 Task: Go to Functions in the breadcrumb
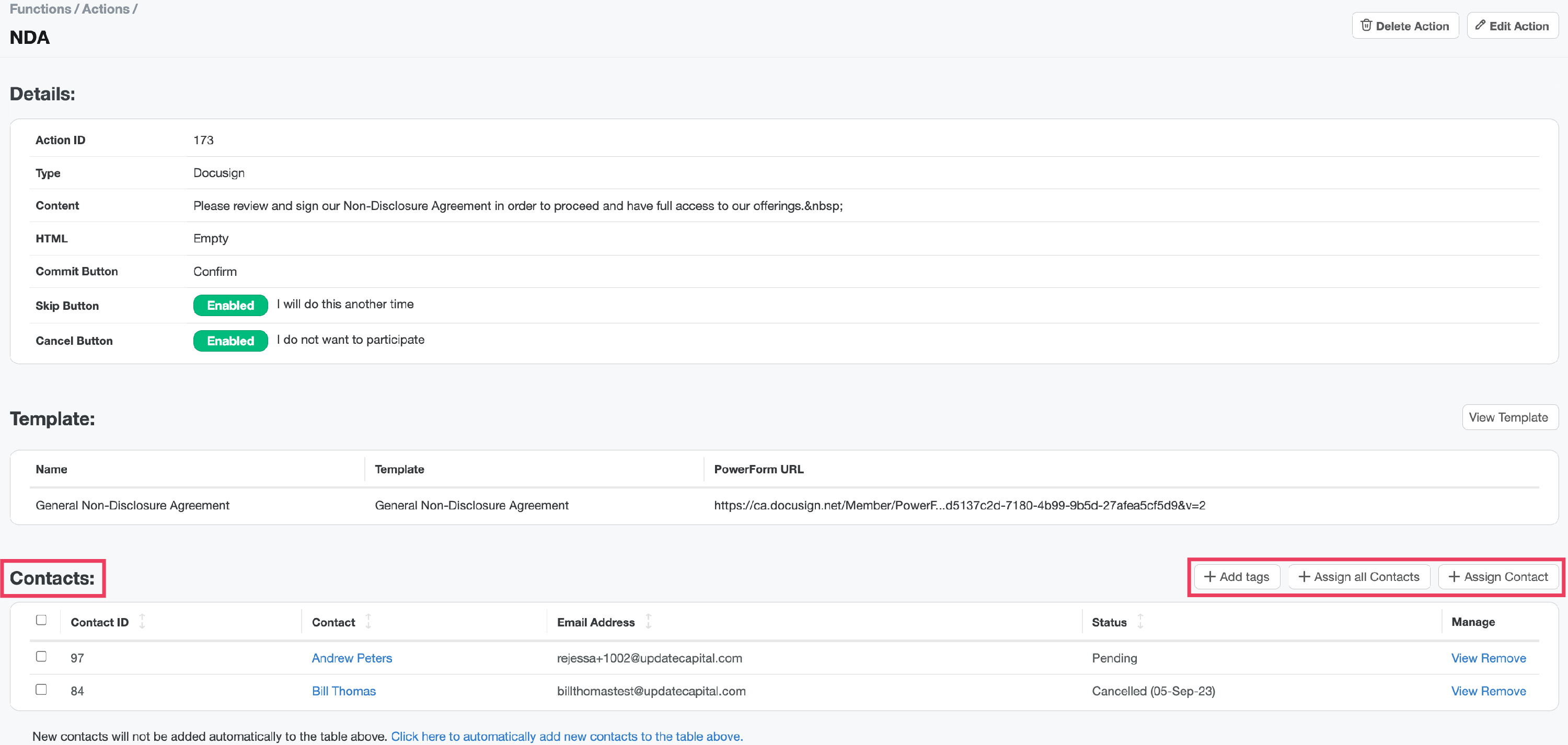pos(40,8)
